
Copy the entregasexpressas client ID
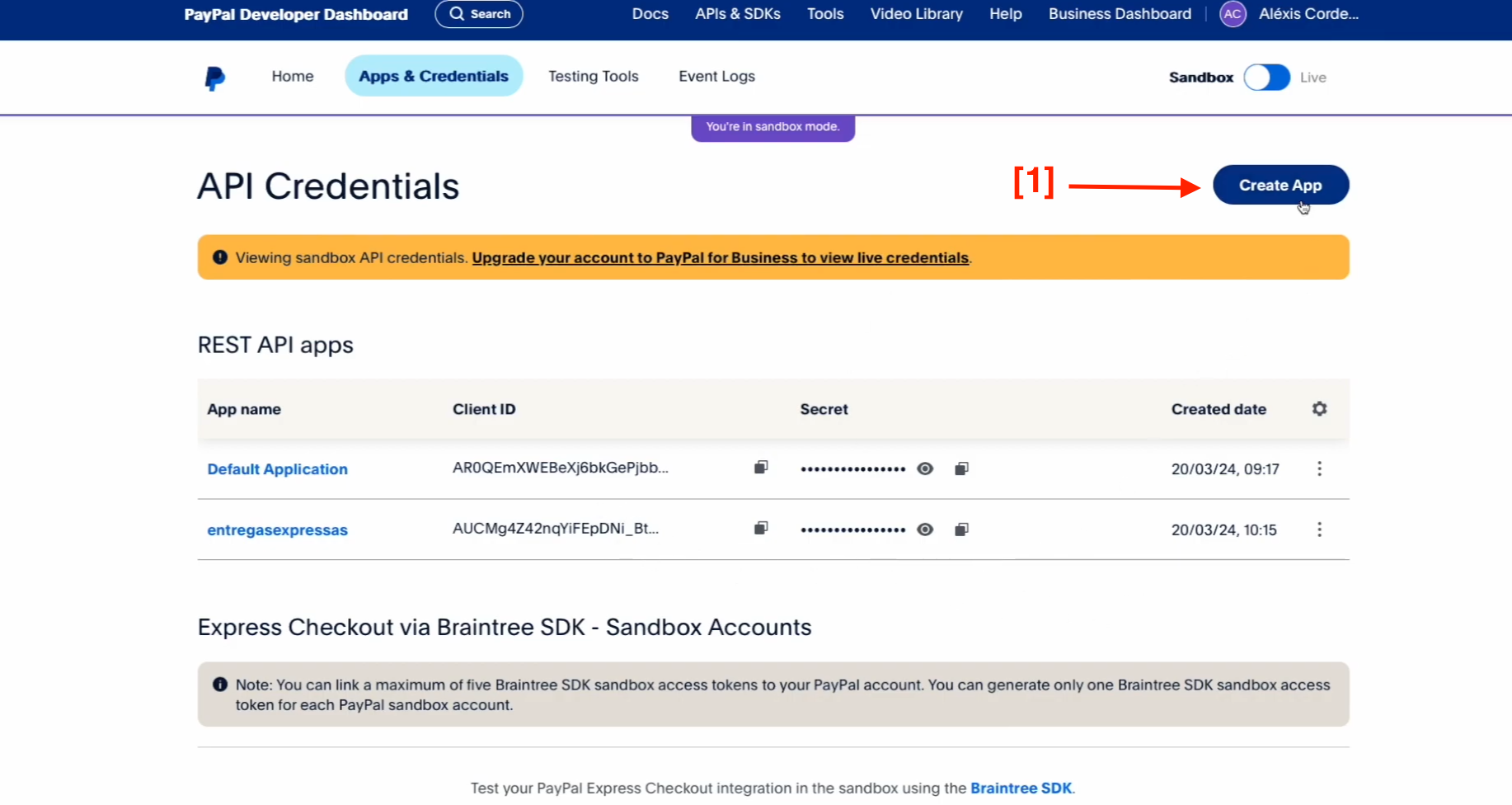[761, 528]
